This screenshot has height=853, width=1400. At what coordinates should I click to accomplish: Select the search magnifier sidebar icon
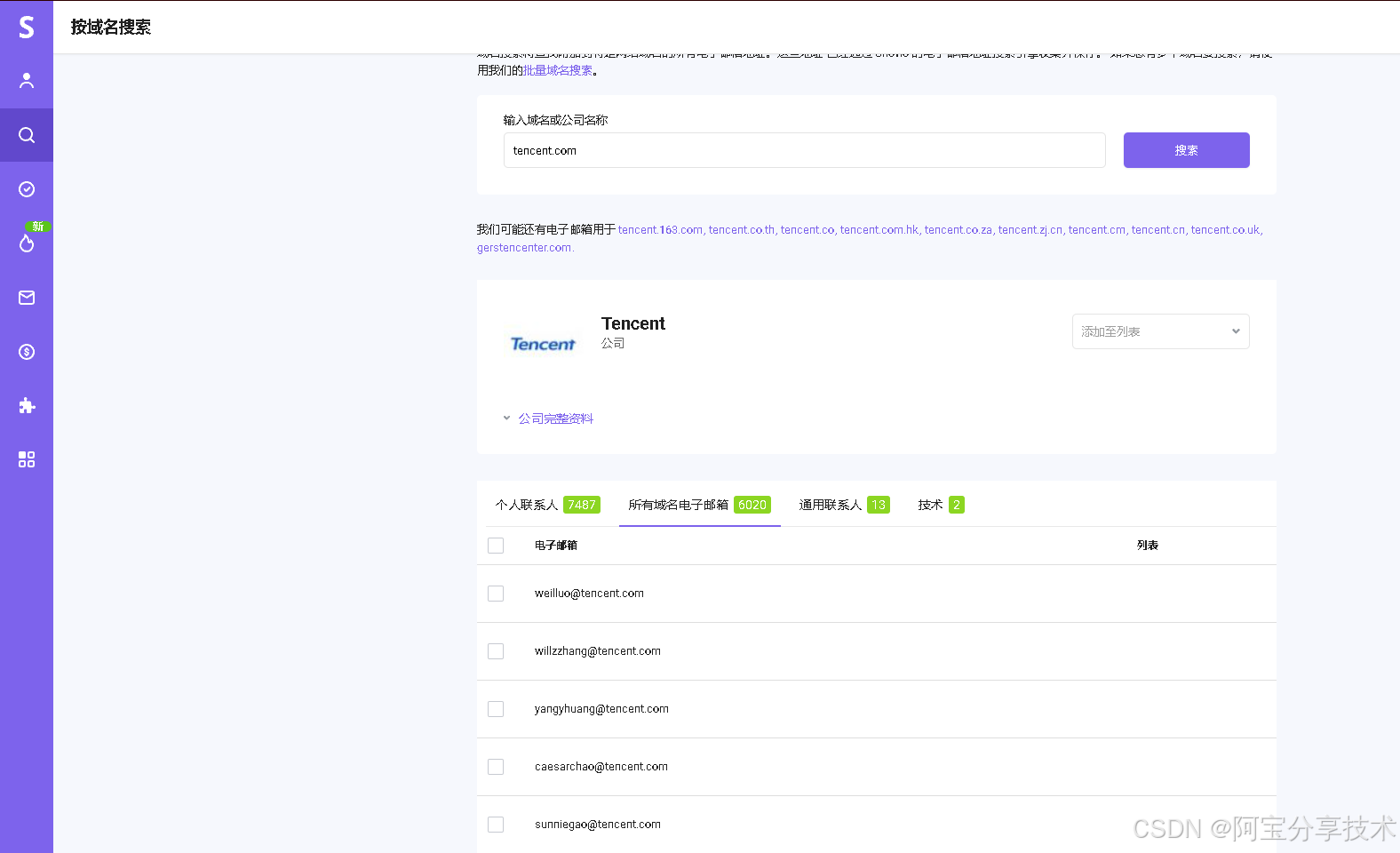point(27,135)
